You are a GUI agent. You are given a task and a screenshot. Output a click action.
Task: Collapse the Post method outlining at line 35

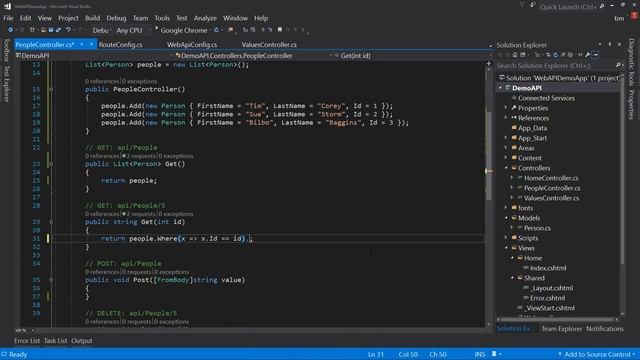coord(51,280)
